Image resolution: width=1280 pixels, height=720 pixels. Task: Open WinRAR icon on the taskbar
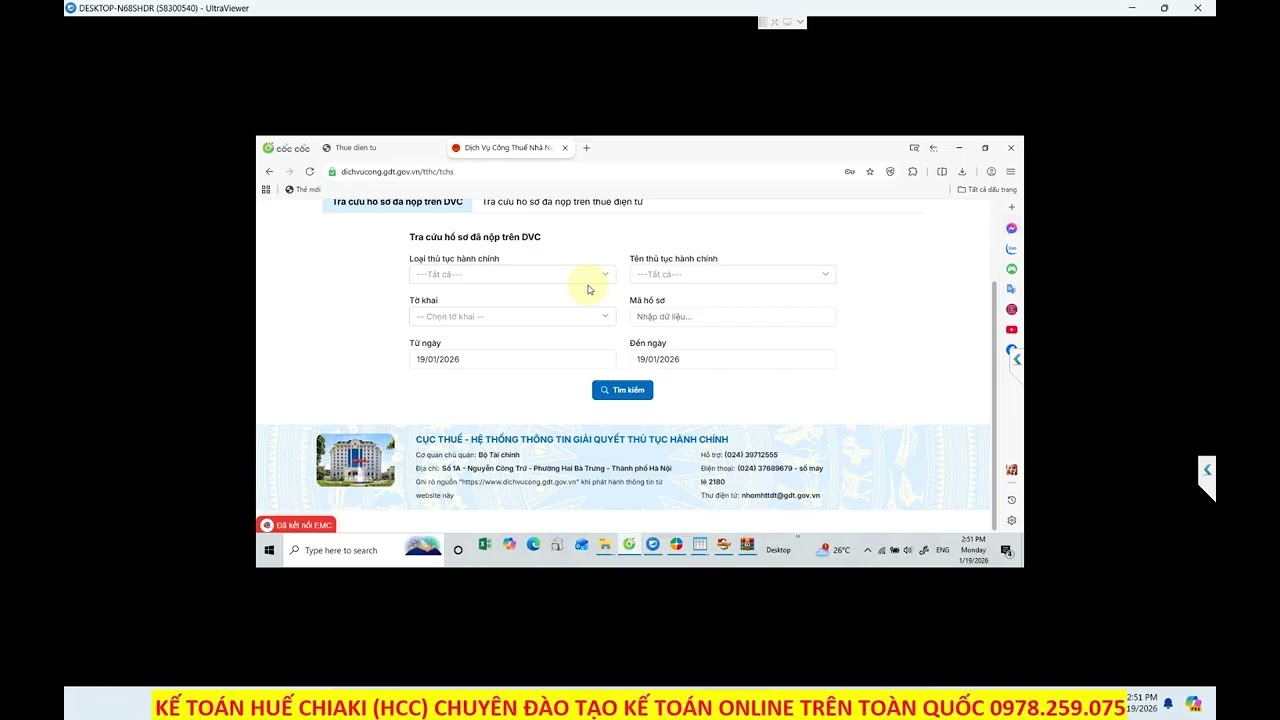(x=747, y=545)
